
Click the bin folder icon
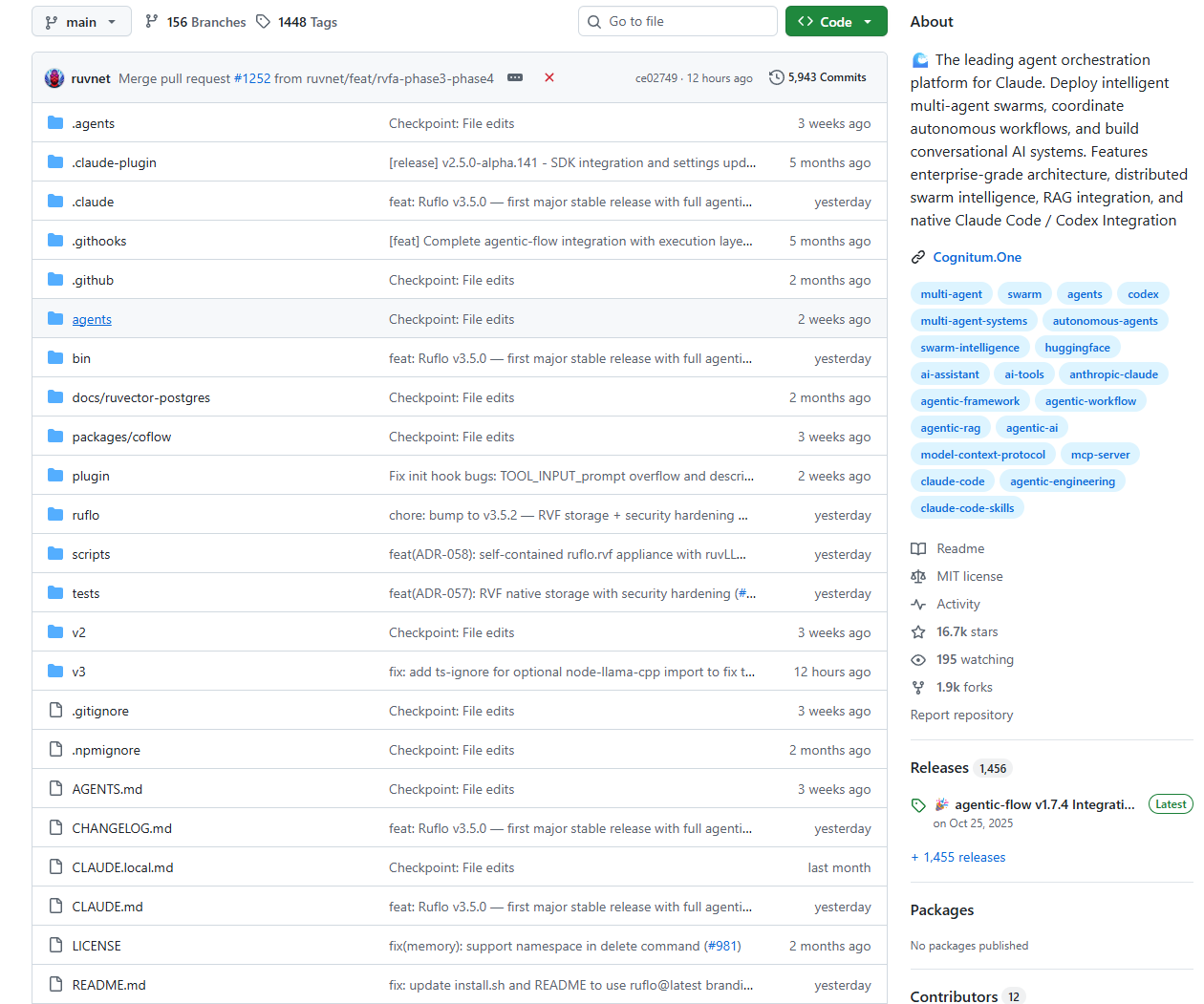55,357
